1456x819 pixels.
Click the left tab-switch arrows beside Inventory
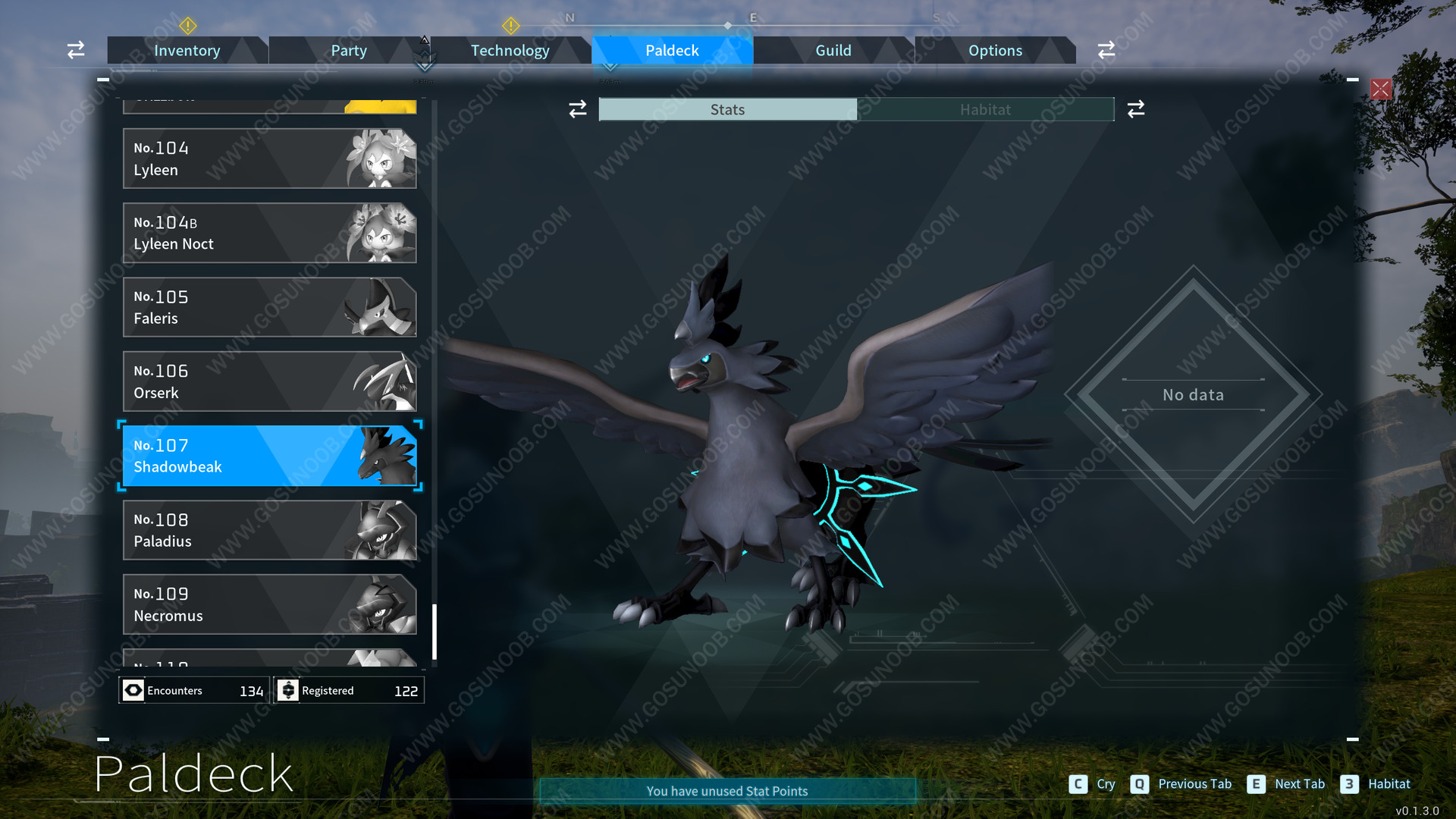tap(76, 50)
